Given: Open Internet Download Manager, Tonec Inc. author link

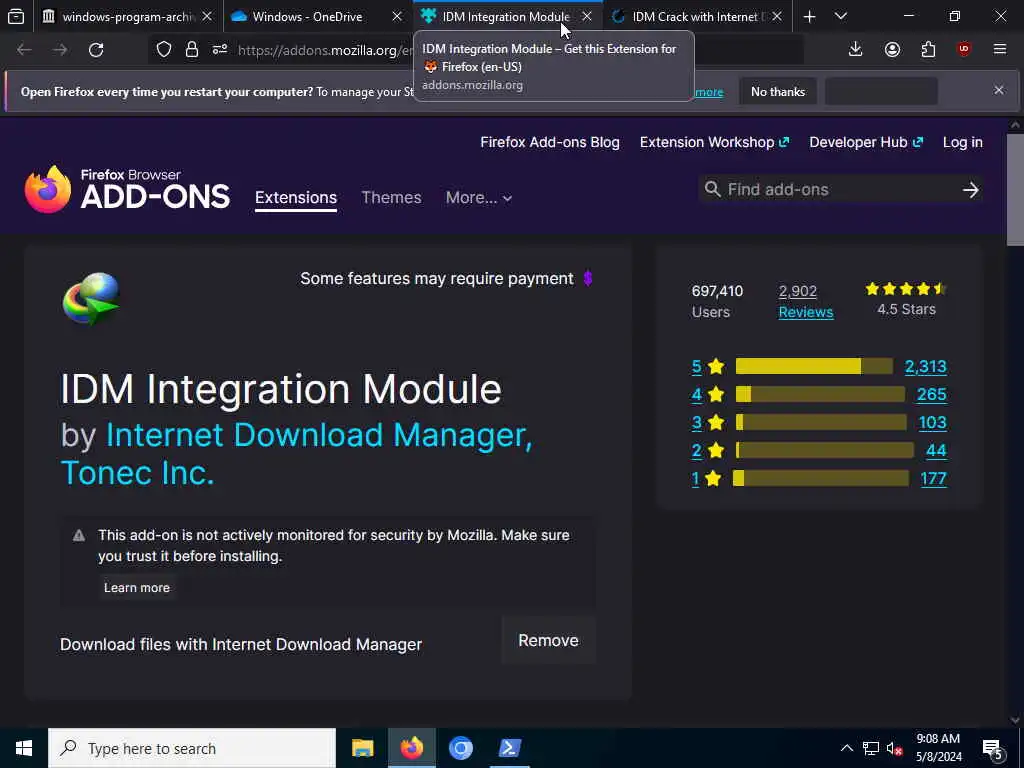Looking at the screenshot, I should click(x=296, y=454).
